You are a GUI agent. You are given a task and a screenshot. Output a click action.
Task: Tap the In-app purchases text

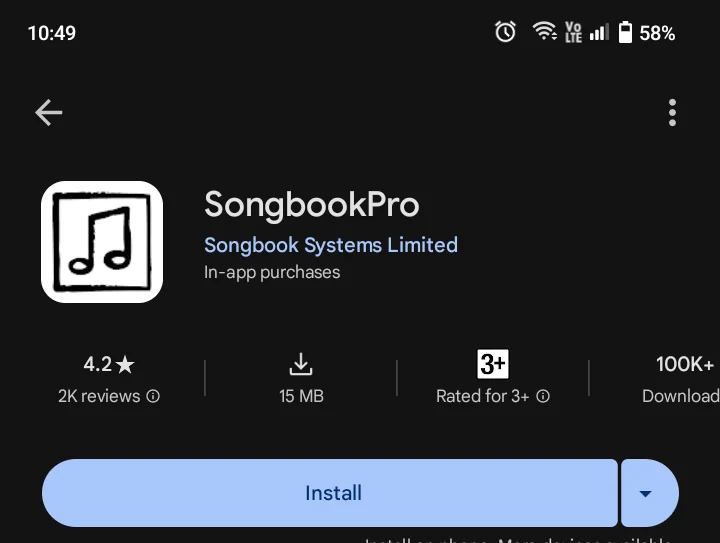272,273
